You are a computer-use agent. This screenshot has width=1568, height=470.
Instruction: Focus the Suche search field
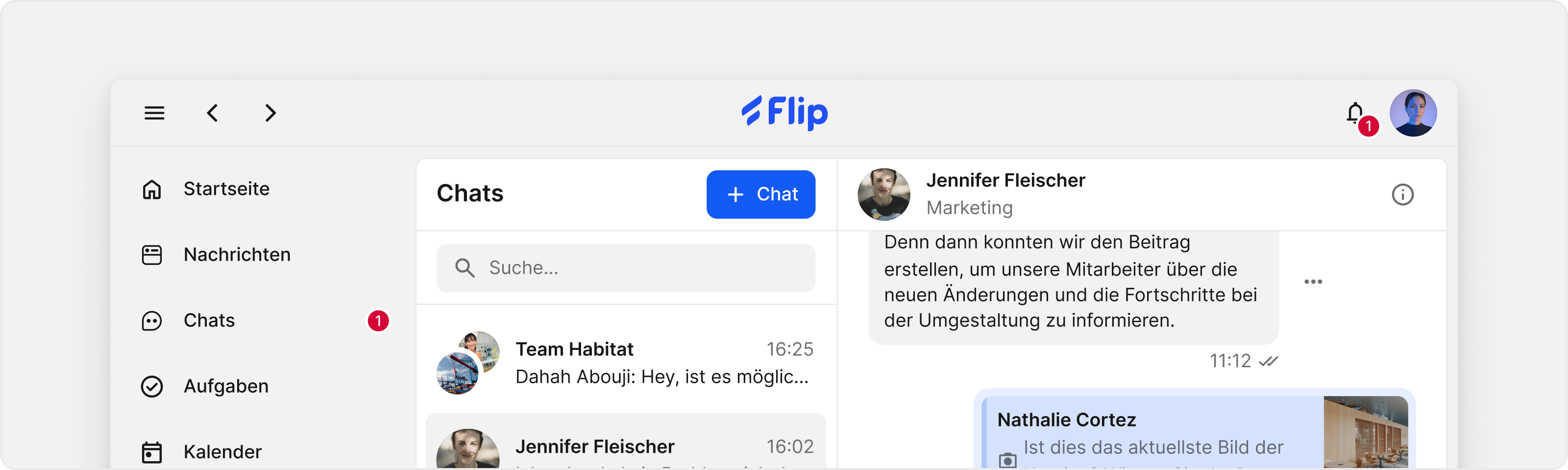tap(626, 268)
